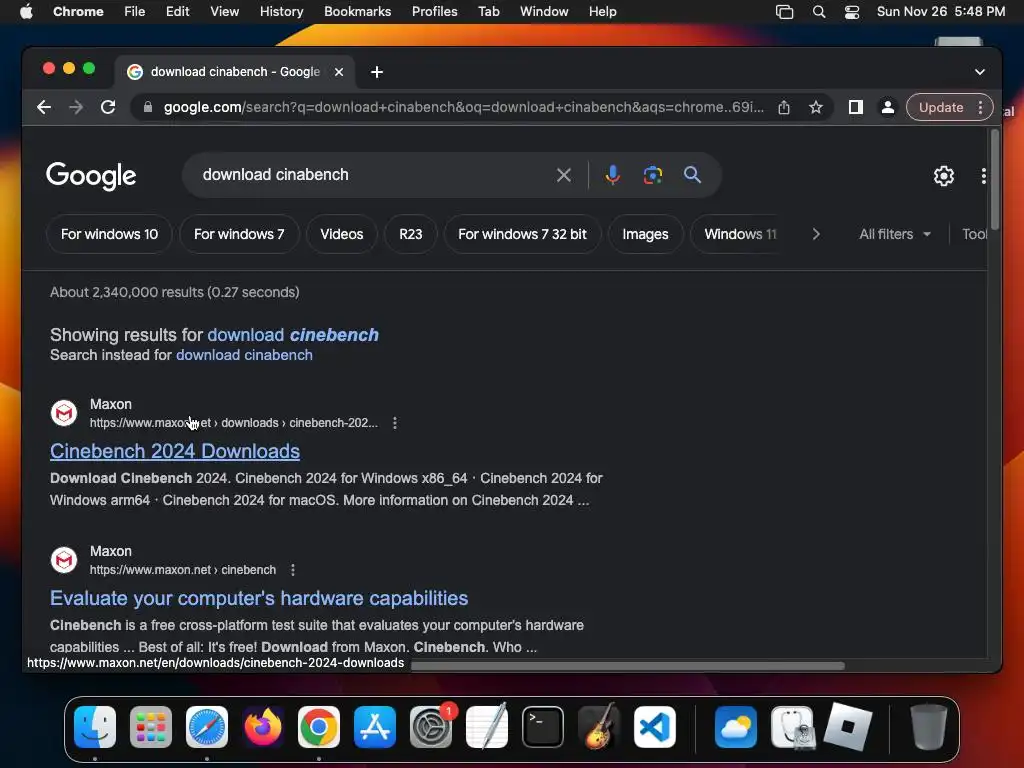Open the Cinebench 2024 Downloads link

(175, 451)
